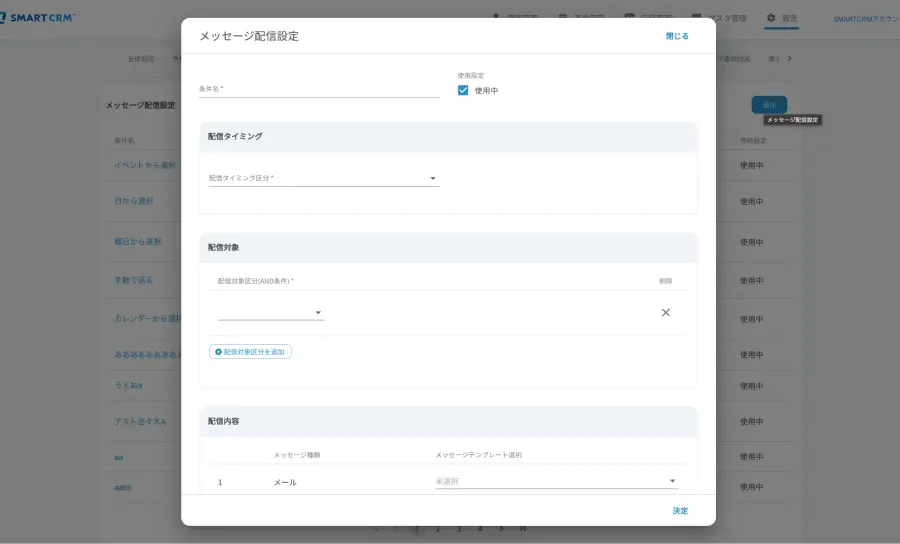The width and height of the screenshot is (900, 544).
Task: Click inside the 条件名 text field
Action: coord(319,89)
